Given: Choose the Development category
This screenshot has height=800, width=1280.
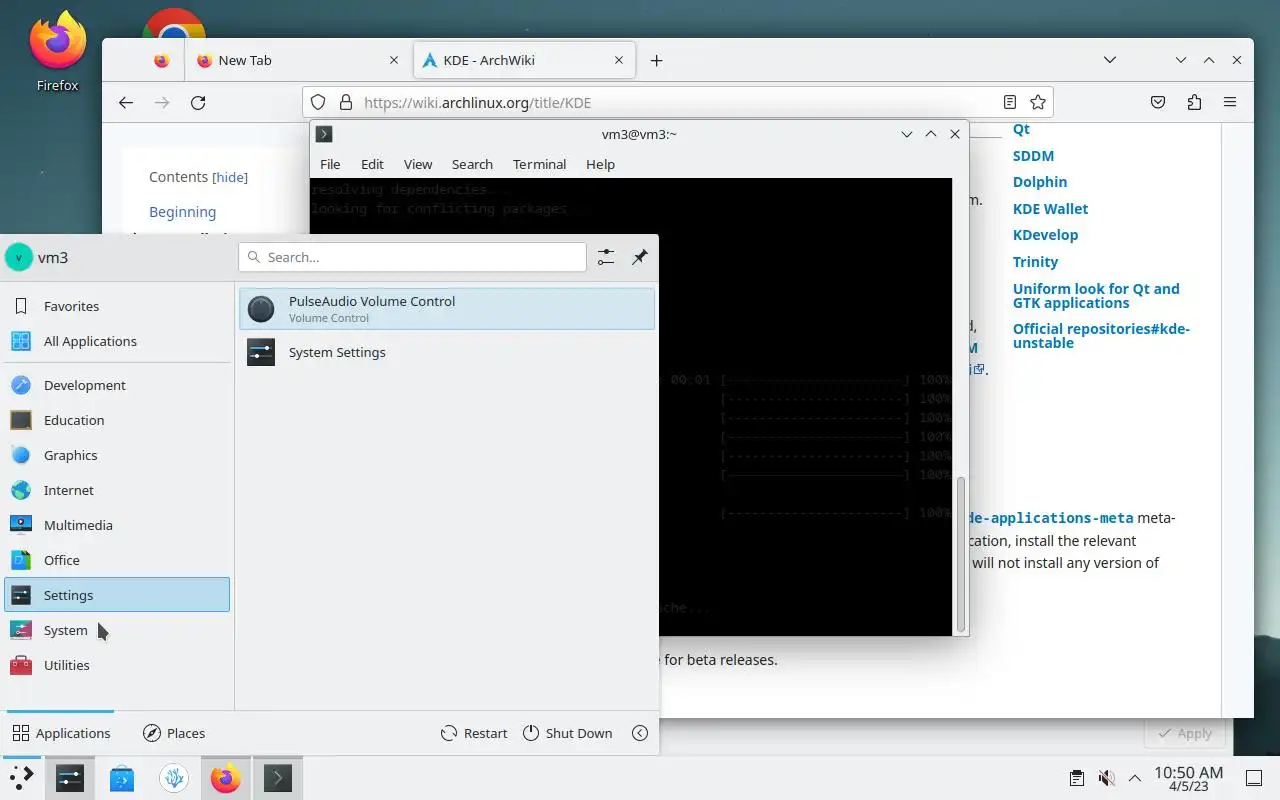Looking at the screenshot, I should [117, 385].
